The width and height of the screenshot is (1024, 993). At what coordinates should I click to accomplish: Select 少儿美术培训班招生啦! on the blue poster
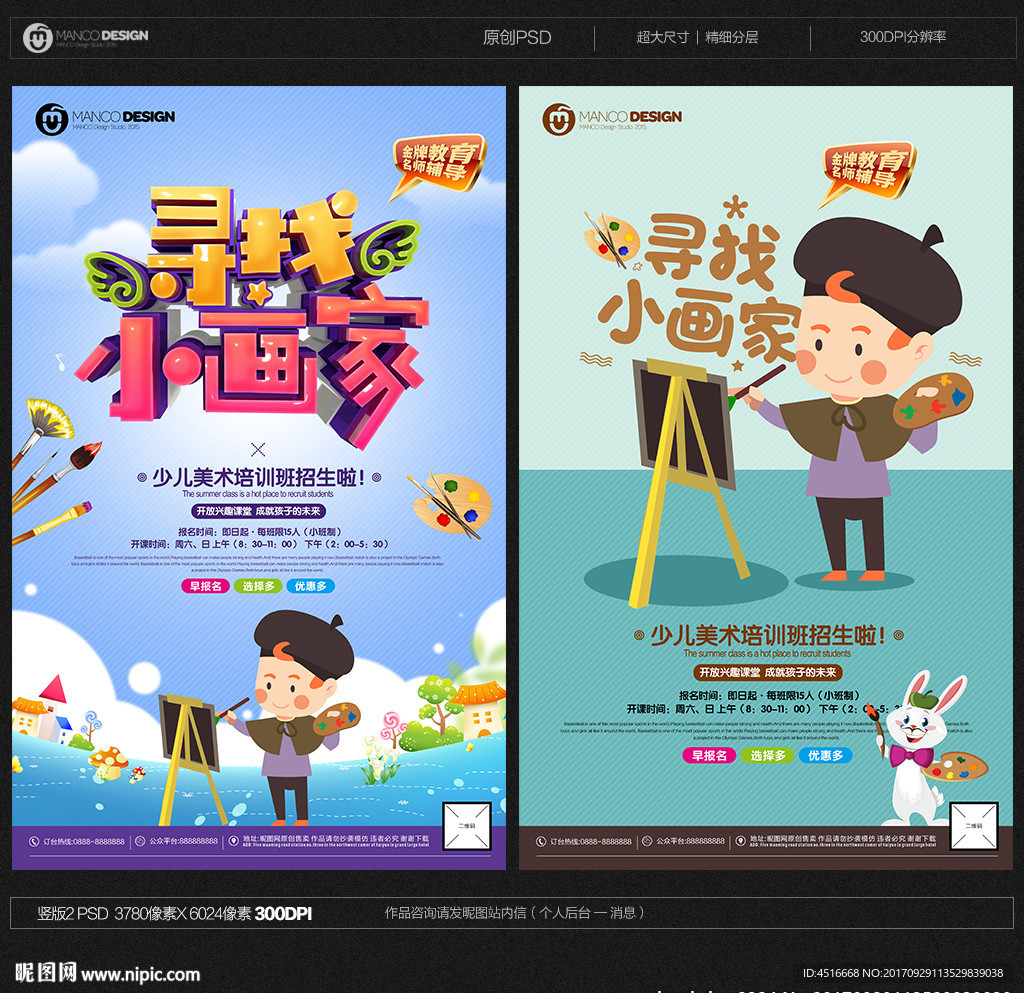[259, 477]
